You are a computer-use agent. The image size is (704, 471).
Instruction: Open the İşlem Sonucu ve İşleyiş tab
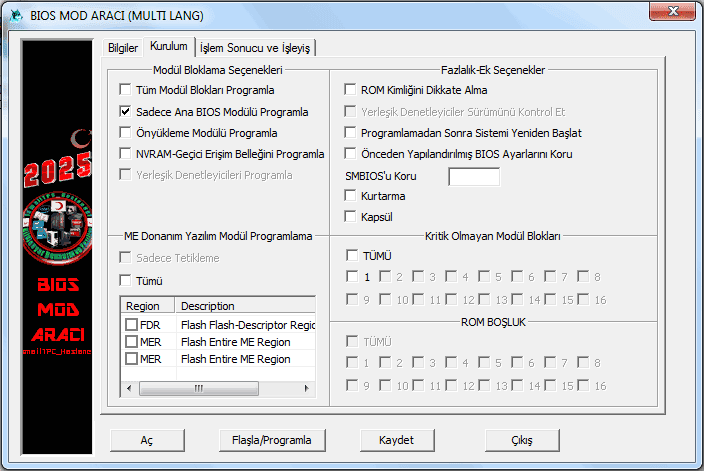point(257,48)
